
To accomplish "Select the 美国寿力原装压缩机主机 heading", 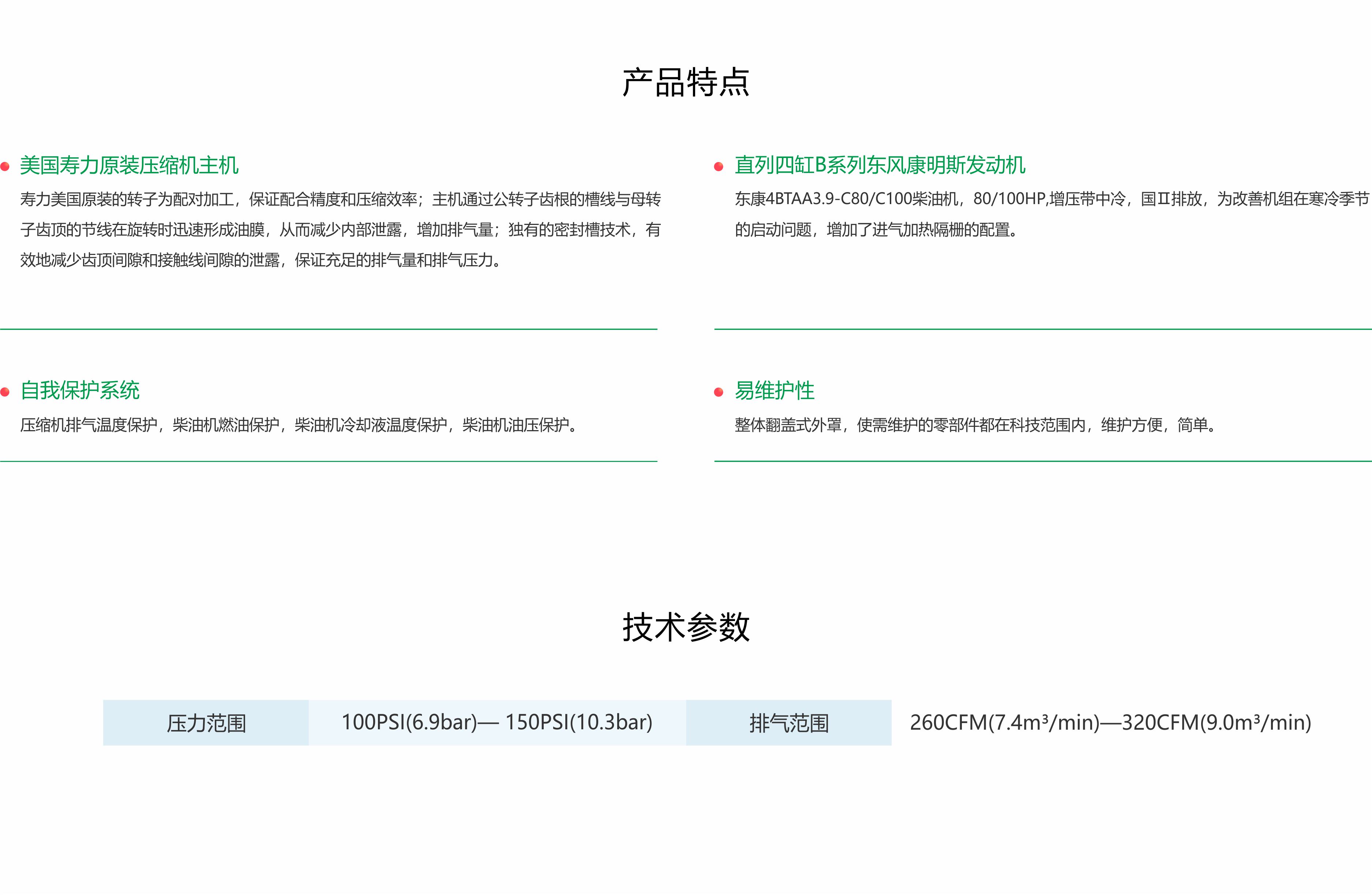I will [129, 165].
